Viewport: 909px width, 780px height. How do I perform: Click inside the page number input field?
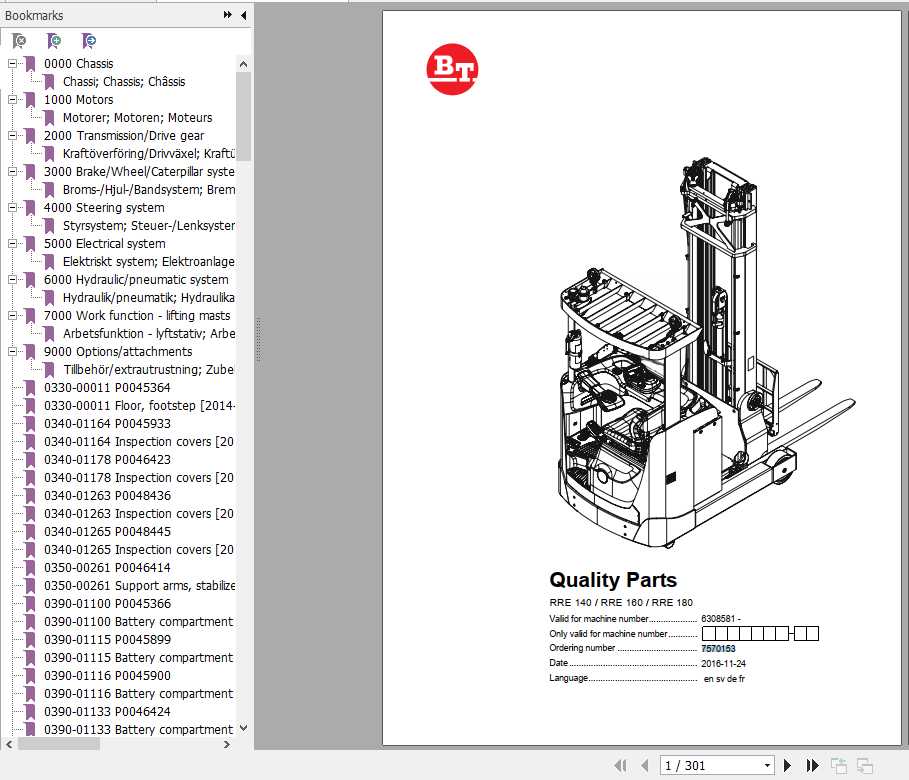pos(700,765)
